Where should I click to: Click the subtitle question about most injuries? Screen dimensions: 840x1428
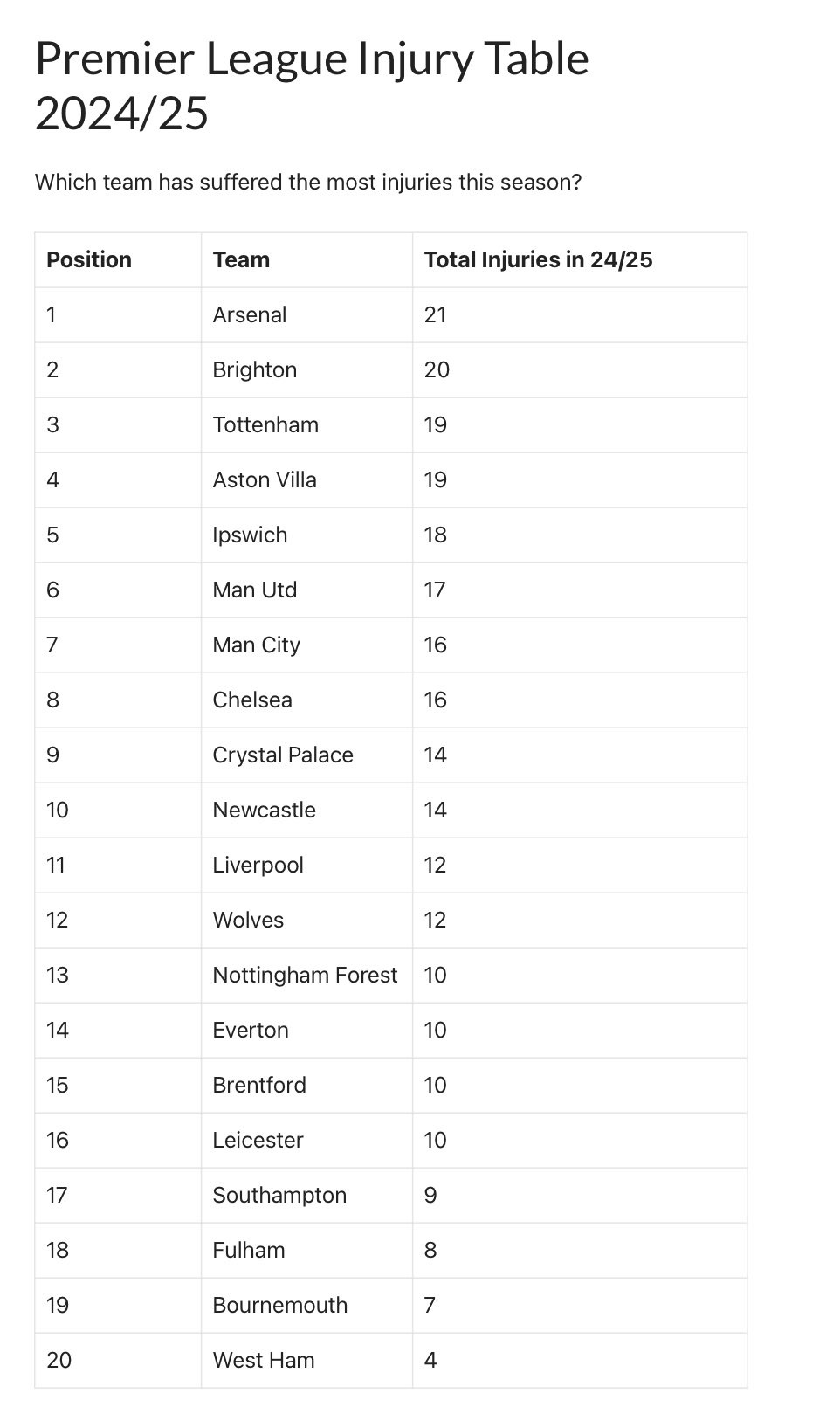coord(307,182)
